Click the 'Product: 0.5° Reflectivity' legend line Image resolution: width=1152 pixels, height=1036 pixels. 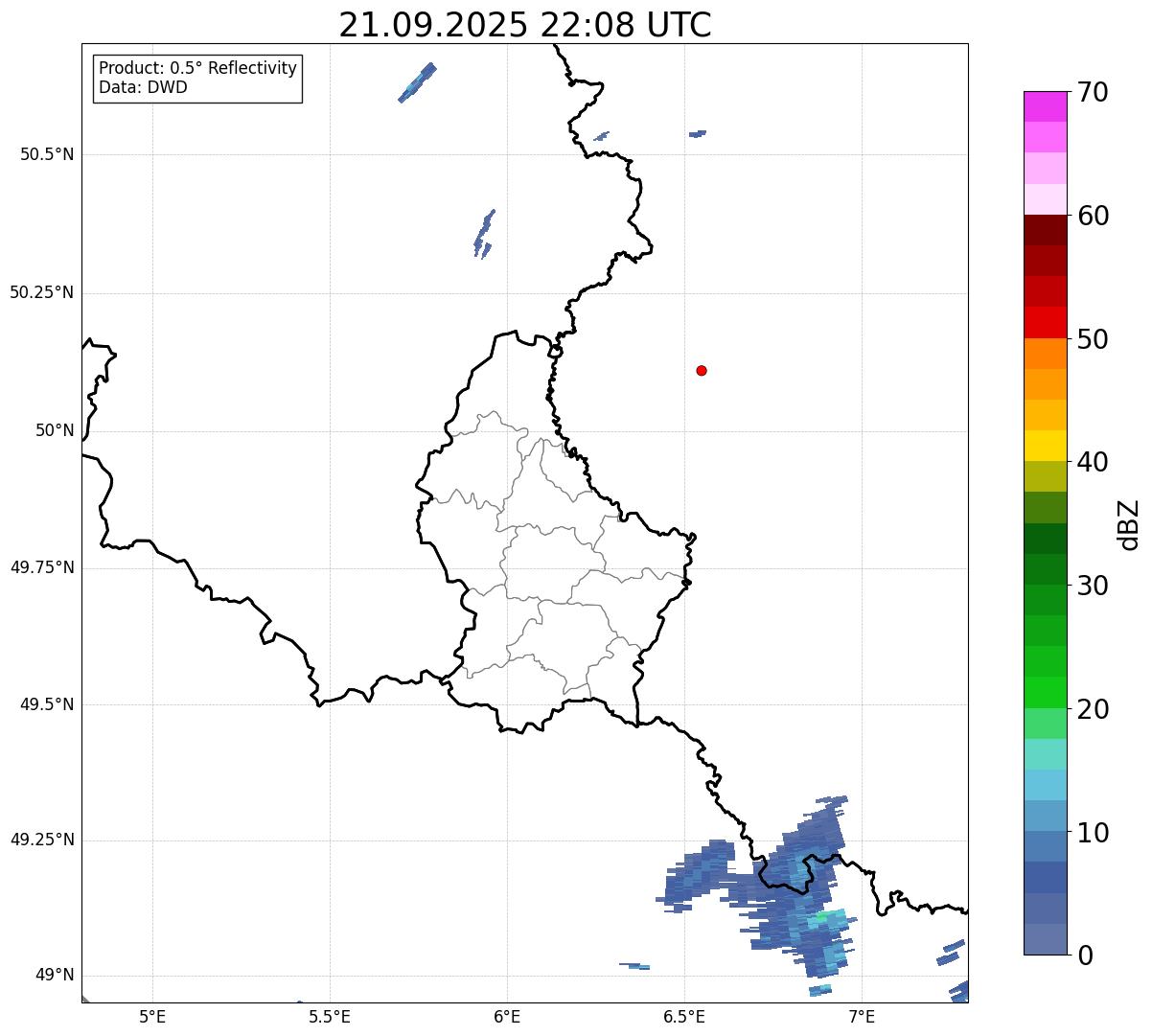click(x=197, y=68)
